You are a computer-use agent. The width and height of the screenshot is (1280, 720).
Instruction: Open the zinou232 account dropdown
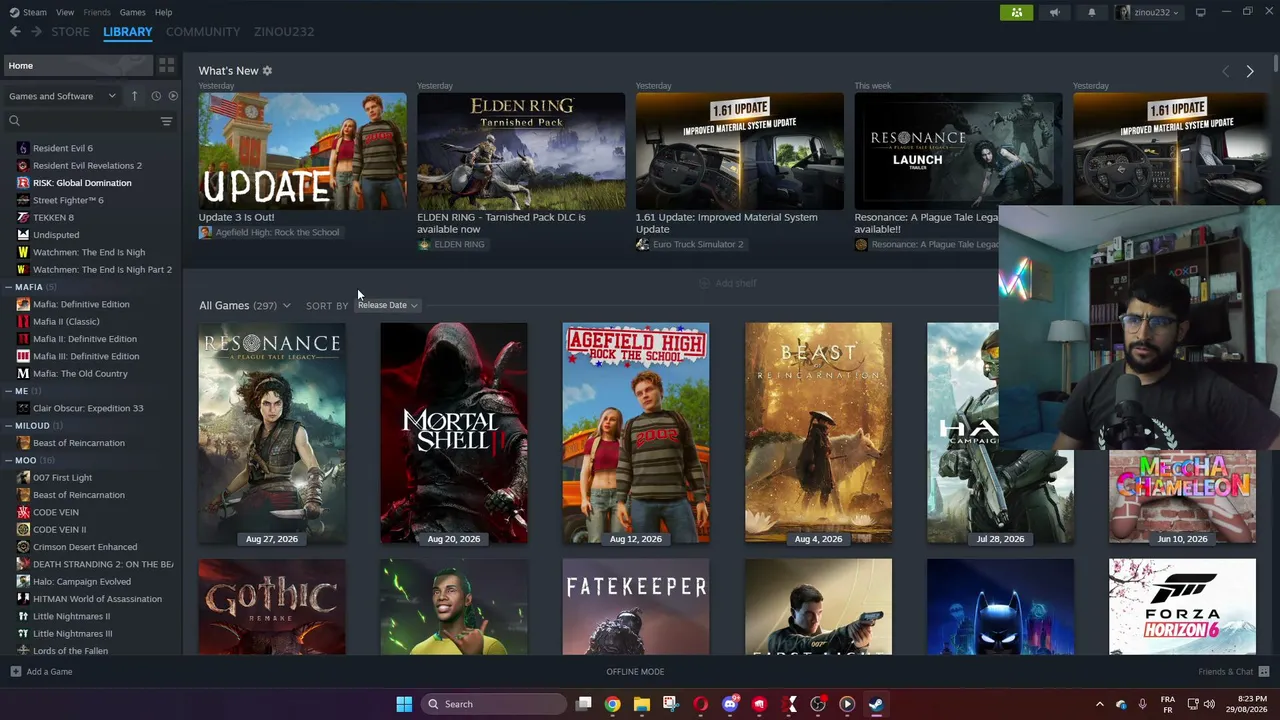tap(1149, 12)
